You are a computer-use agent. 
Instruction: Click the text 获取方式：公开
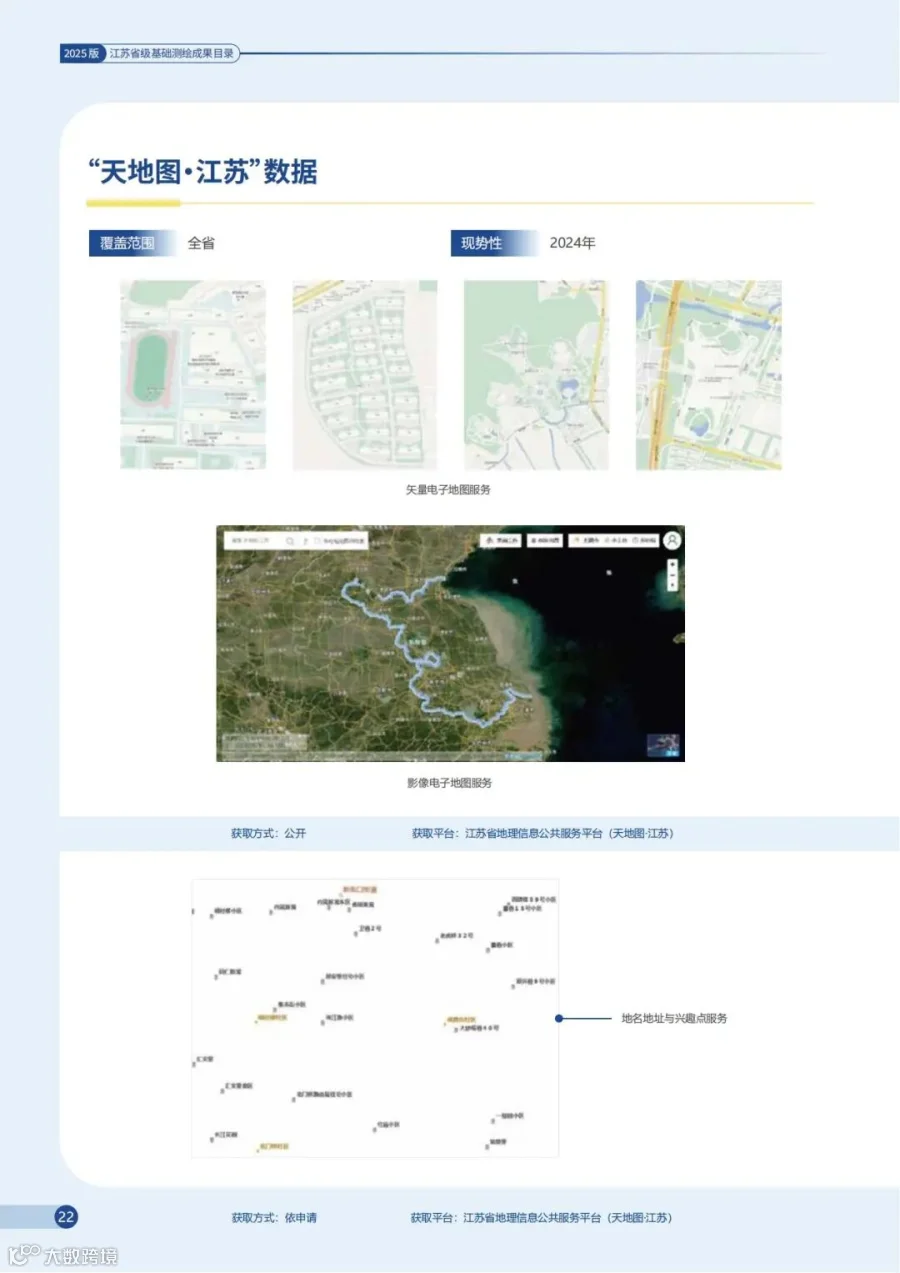(x=269, y=833)
